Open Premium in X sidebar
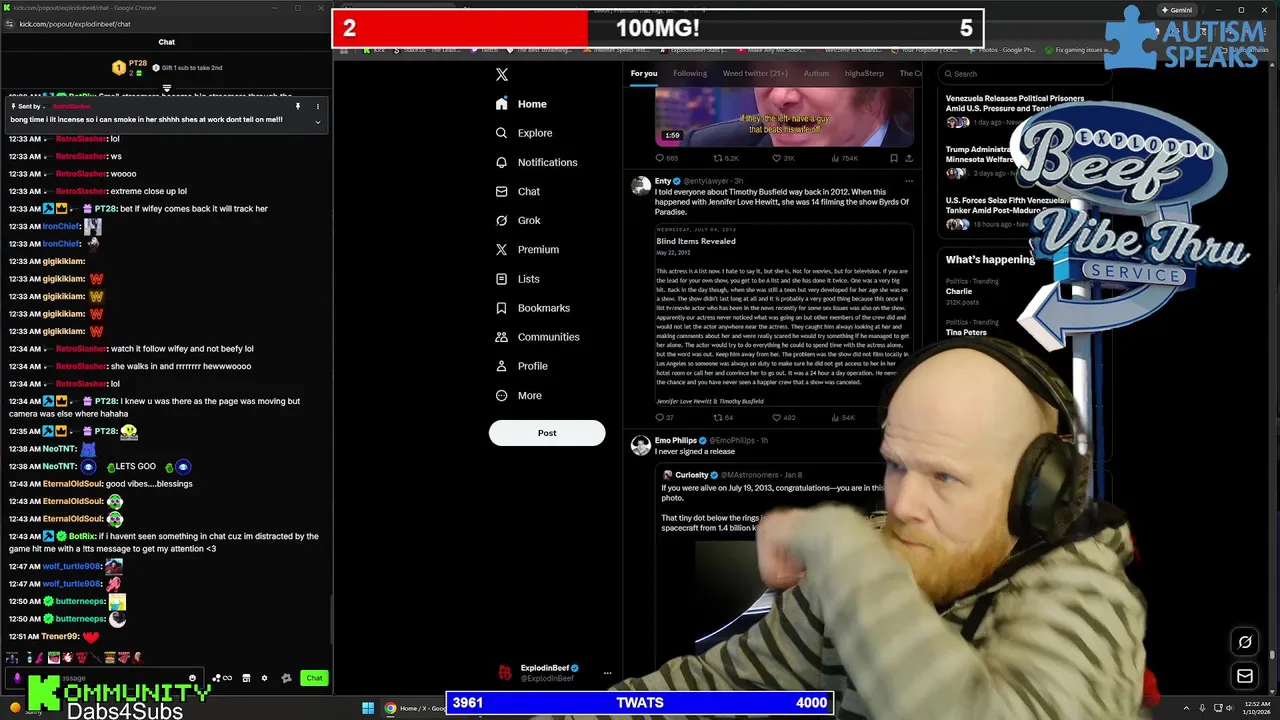The width and height of the screenshot is (1280, 720). (x=527, y=249)
